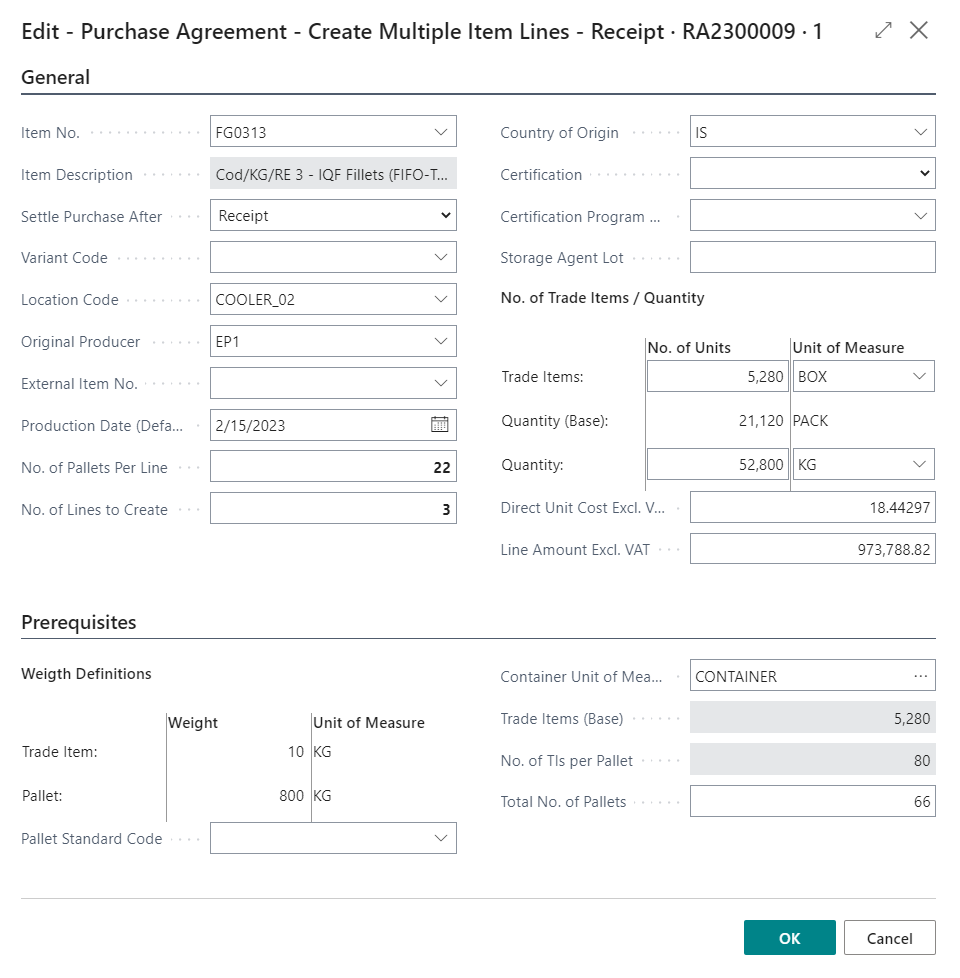The height and width of the screenshot is (978, 960).
Task: Close the Purchase Agreement dialog
Action: tap(919, 31)
